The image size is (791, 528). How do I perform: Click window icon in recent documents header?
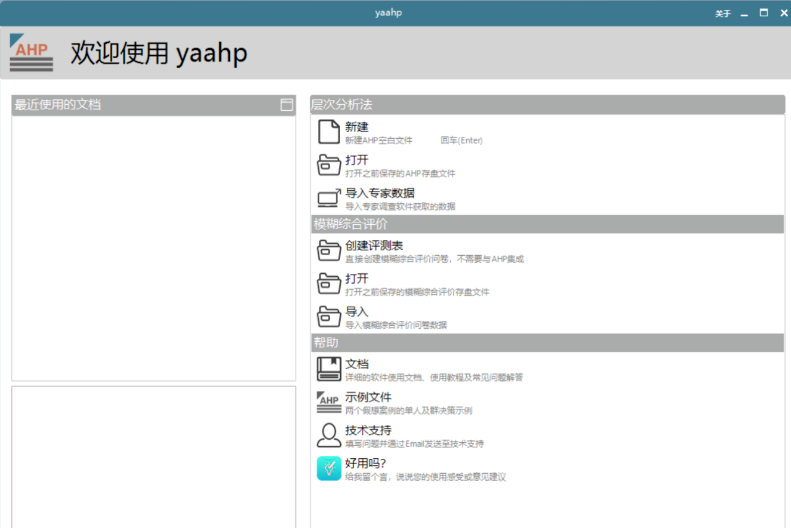[x=287, y=105]
